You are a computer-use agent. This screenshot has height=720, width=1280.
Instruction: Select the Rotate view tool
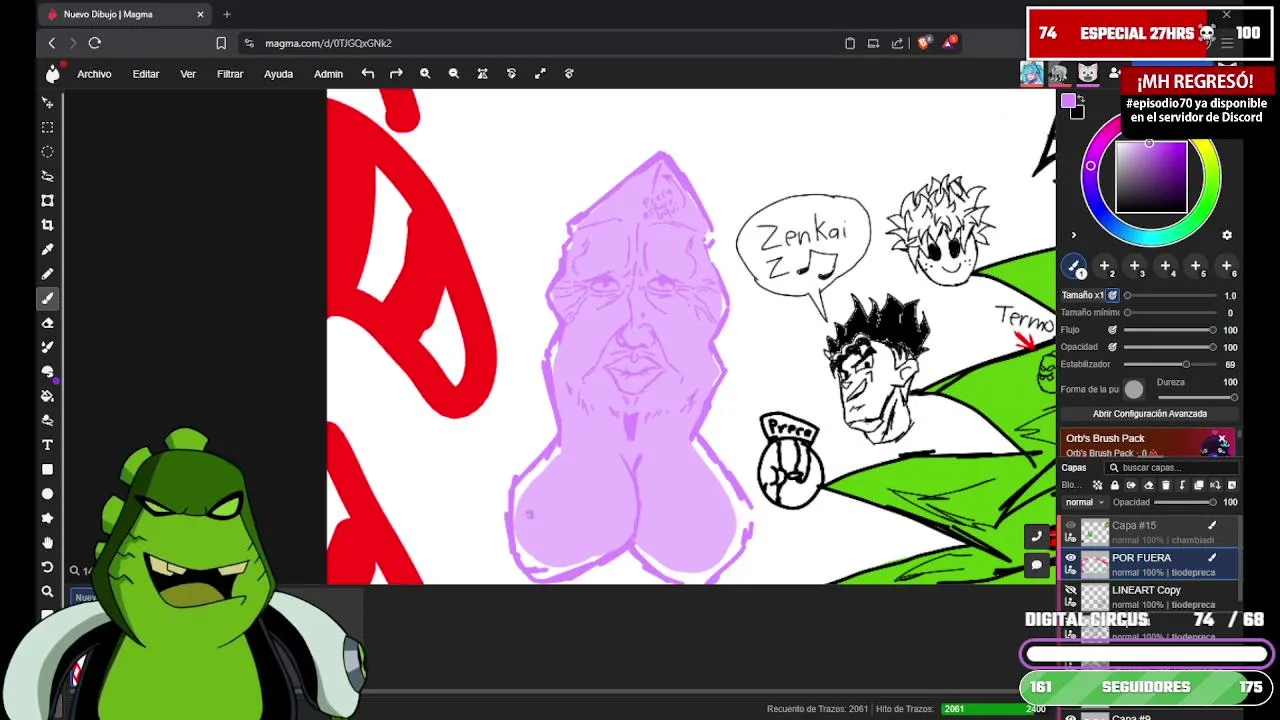[x=47, y=567]
